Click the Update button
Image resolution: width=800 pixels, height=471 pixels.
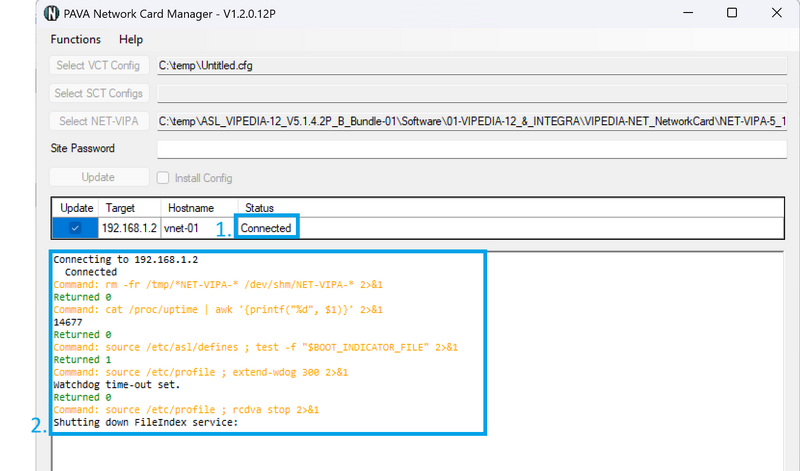point(99,177)
